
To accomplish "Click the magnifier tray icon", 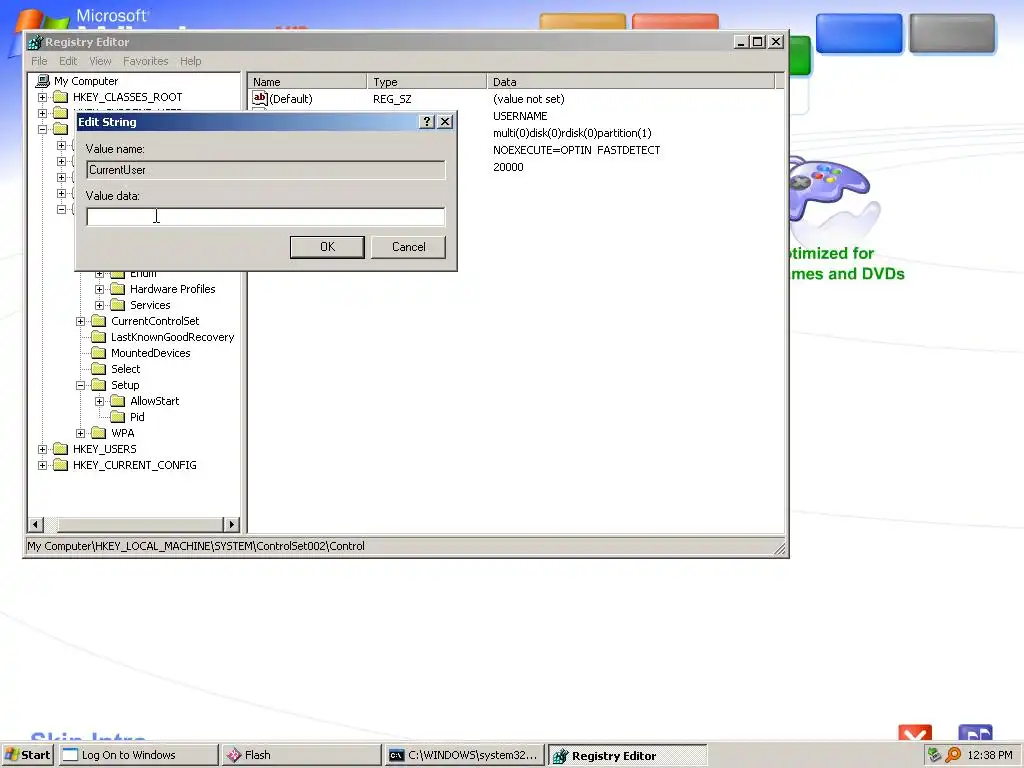I will pyautogui.click(x=953, y=755).
